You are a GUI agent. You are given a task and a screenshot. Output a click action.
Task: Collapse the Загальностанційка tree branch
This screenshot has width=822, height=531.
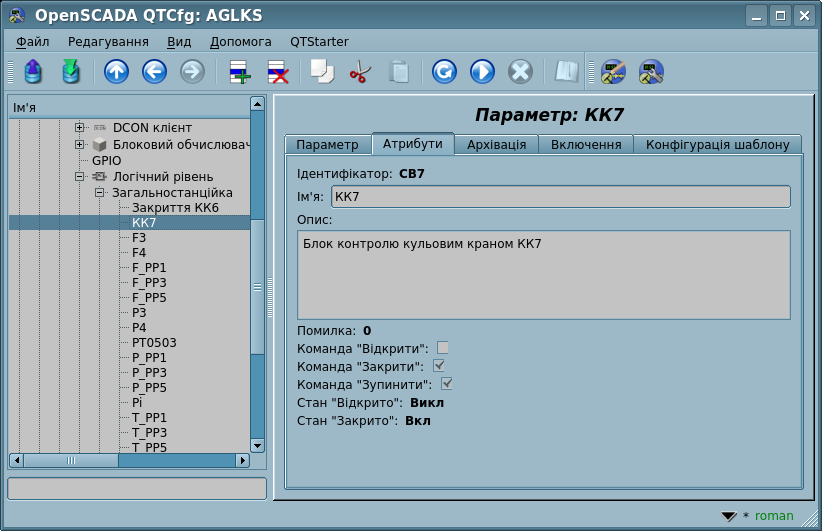(x=99, y=192)
